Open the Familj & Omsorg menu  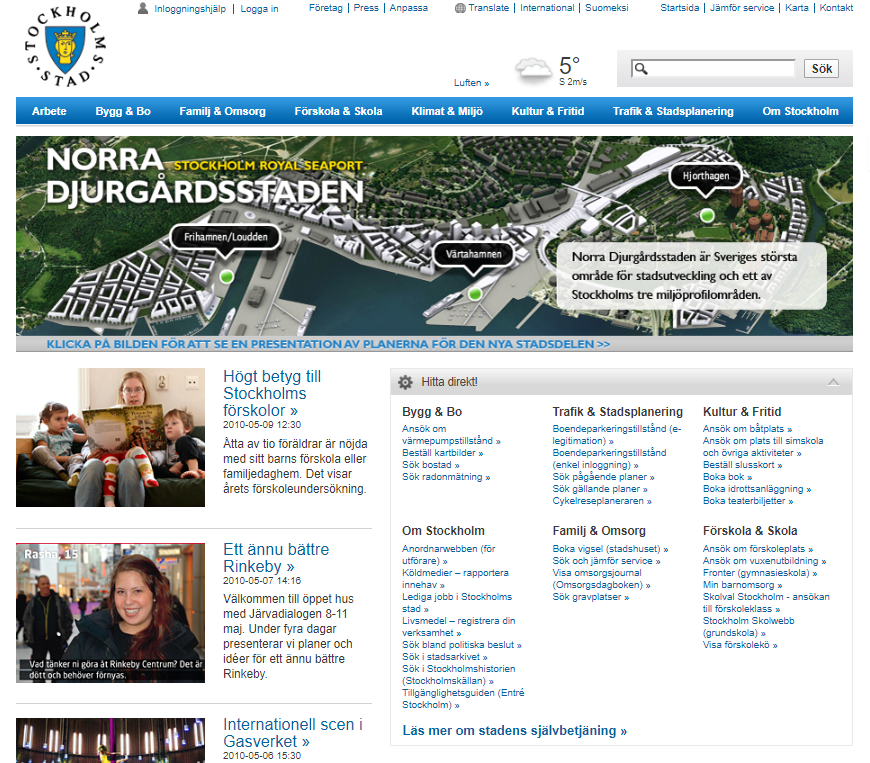(x=222, y=111)
